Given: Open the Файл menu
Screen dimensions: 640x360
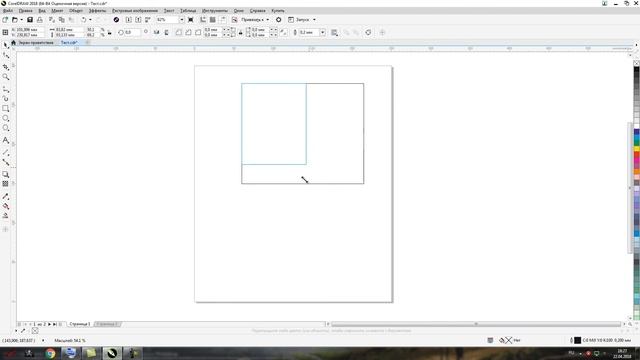Looking at the screenshot, I should [8, 11].
